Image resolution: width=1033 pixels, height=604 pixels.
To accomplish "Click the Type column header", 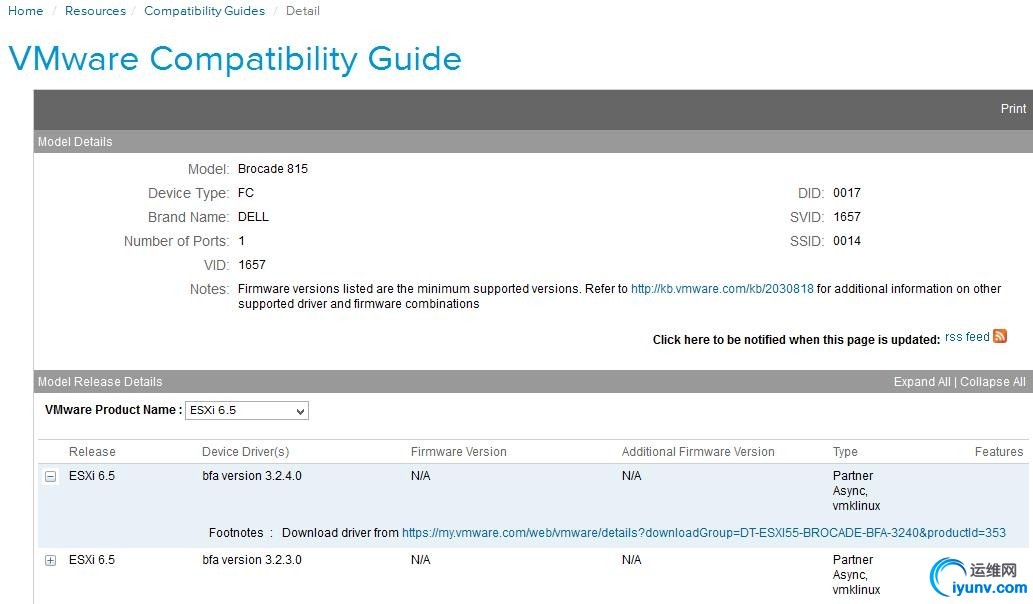I will [x=845, y=452].
